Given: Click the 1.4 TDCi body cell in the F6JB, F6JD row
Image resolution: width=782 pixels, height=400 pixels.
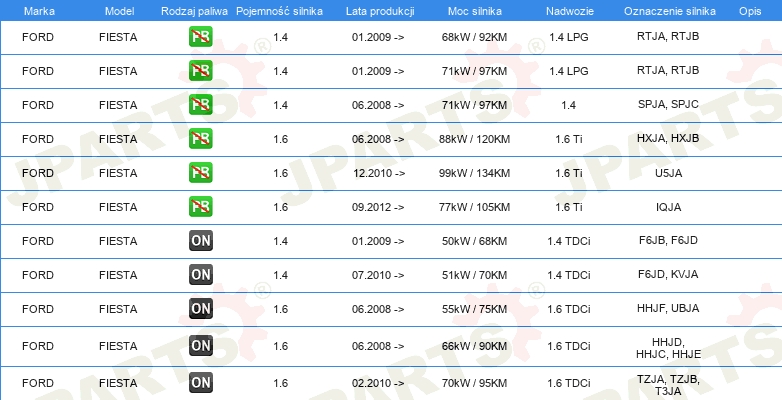Looking at the screenshot, I should [x=569, y=241].
